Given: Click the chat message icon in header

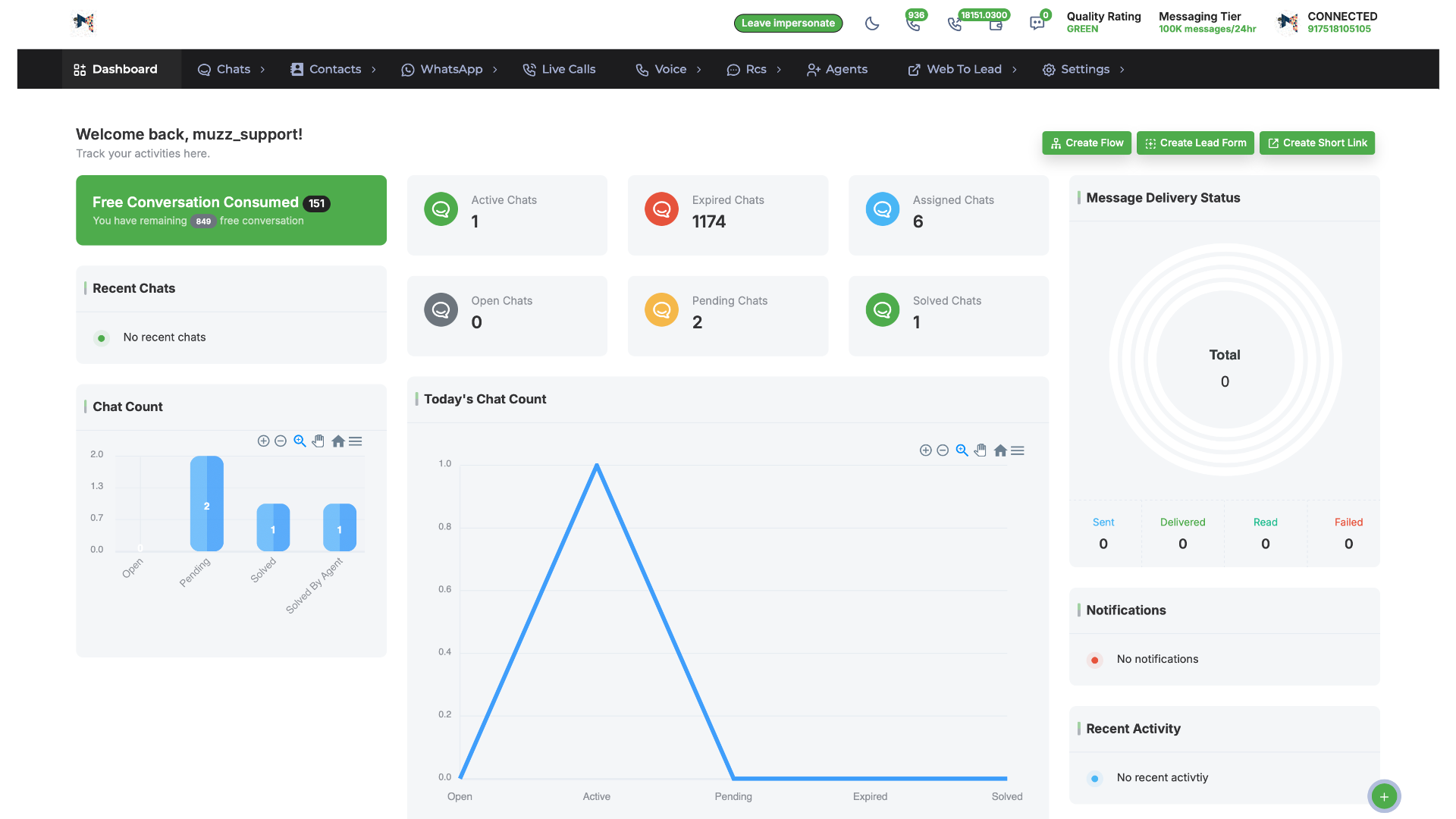Looking at the screenshot, I should pos(1037,24).
